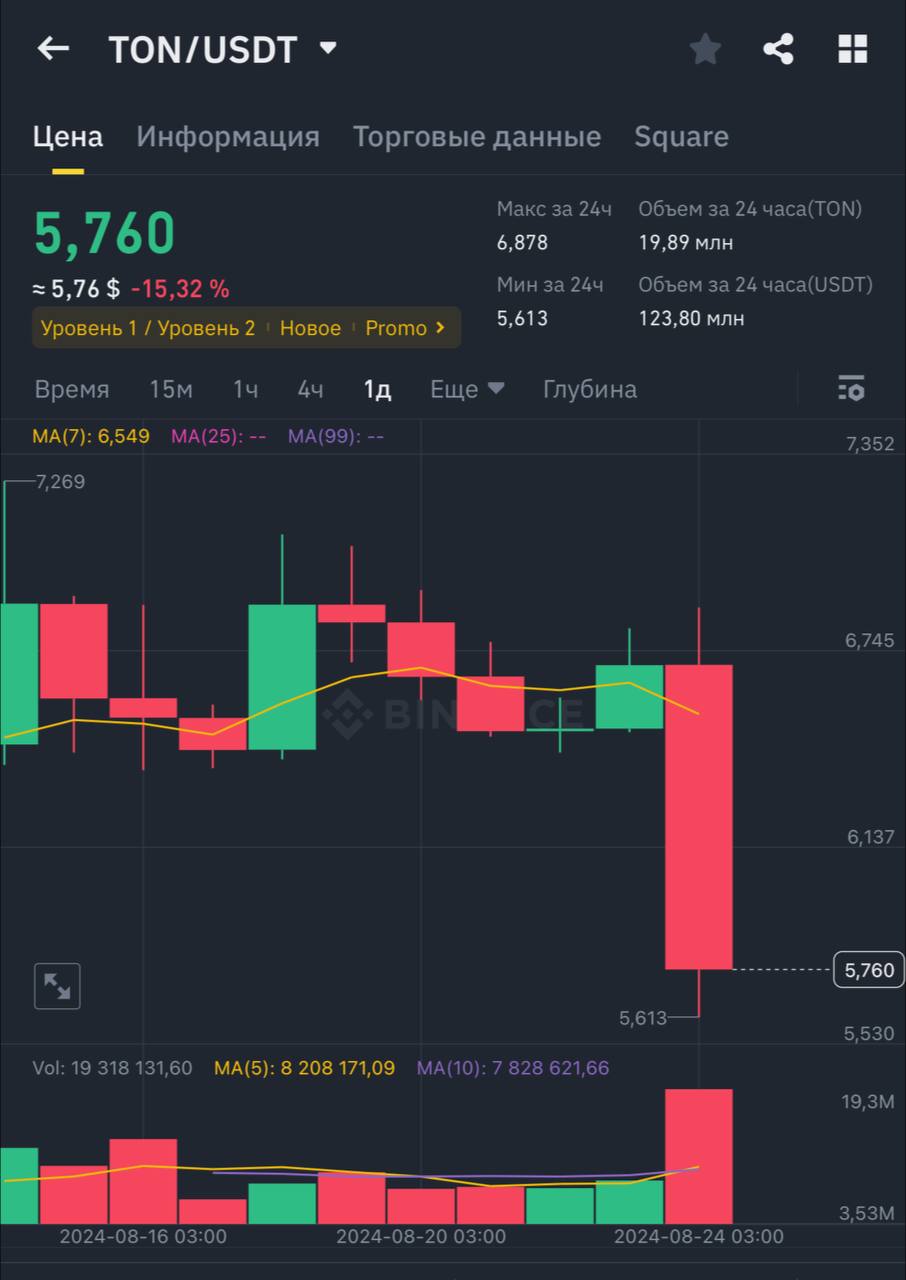
Task: Open chart indicator settings icon
Action: [851, 389]
